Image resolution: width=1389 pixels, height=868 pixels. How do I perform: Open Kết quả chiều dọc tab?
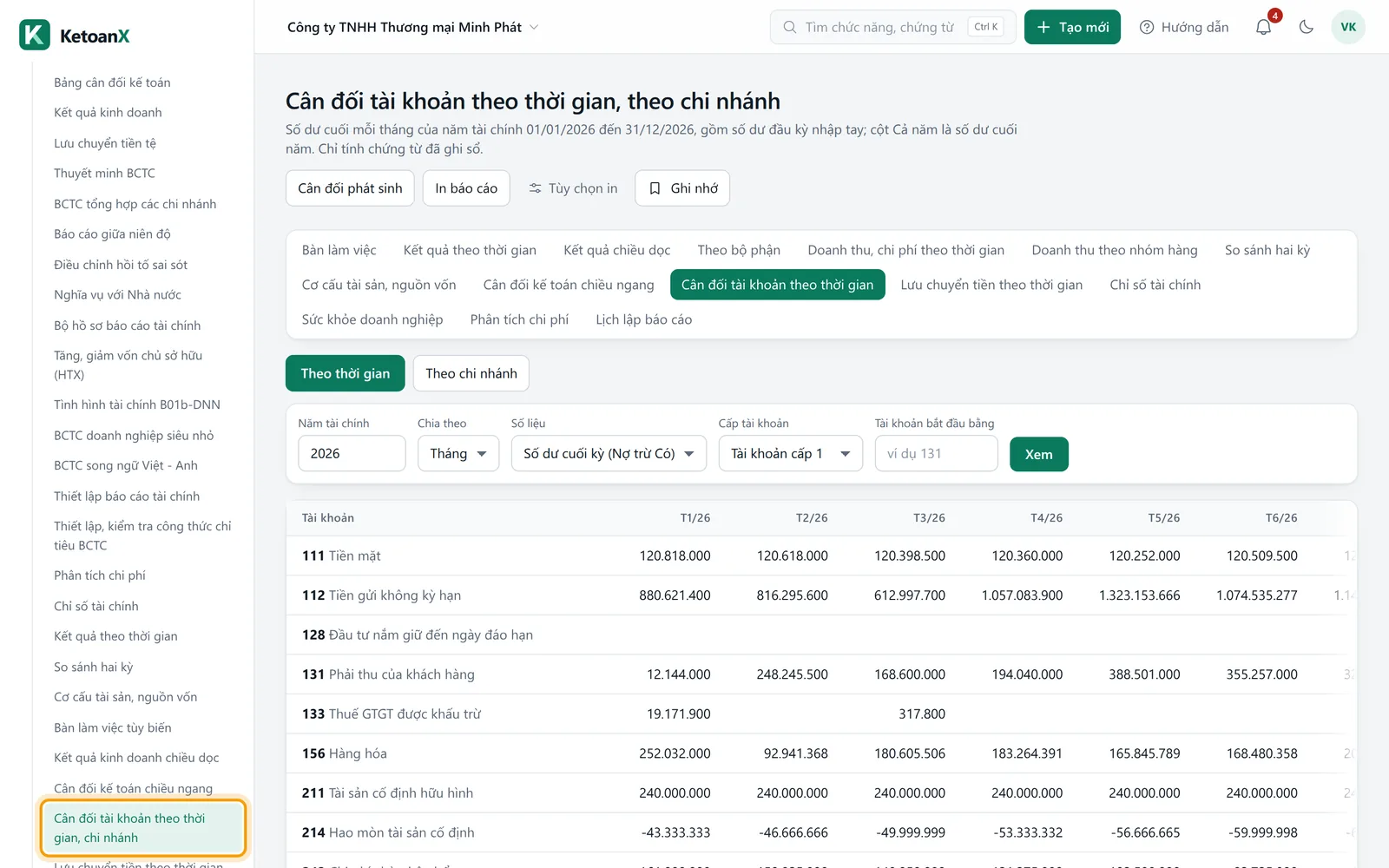click(617, 250)
